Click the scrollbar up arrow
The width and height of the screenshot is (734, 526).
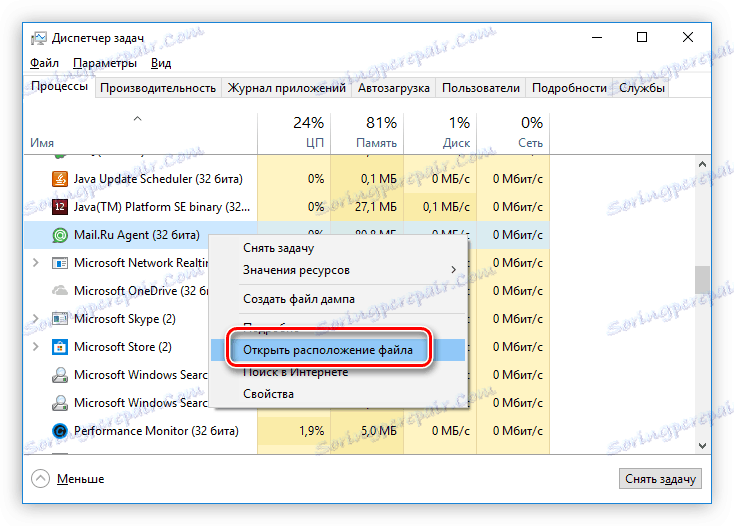(702, 164)
